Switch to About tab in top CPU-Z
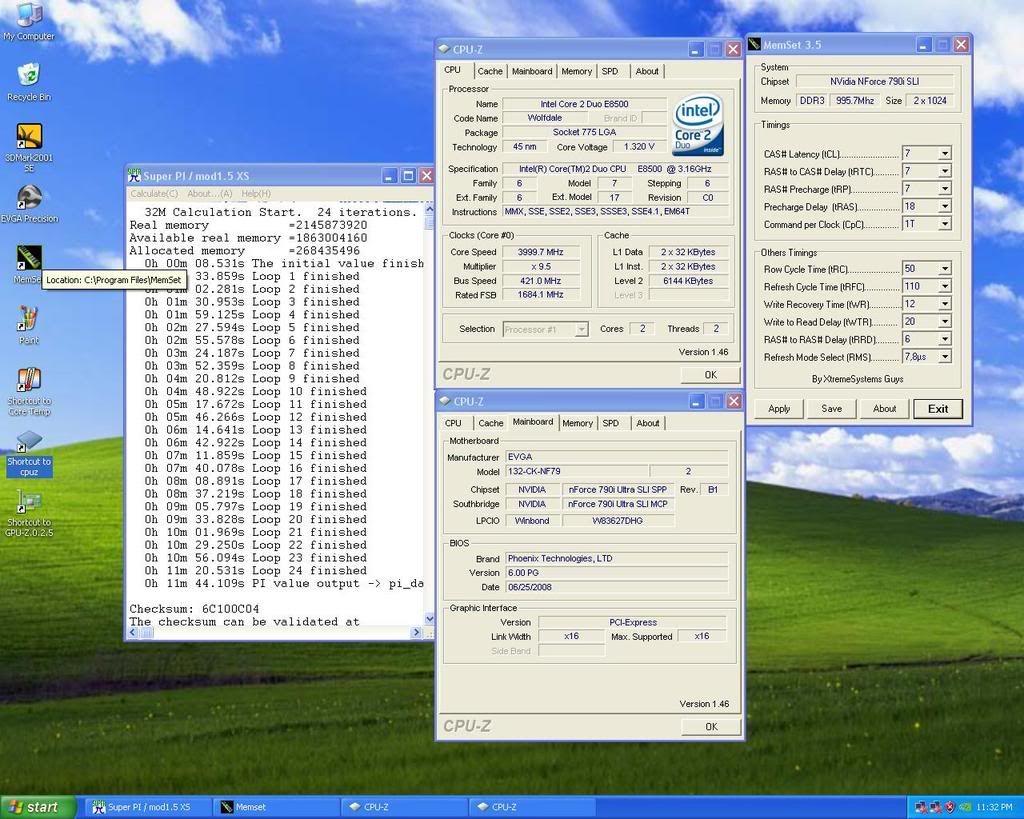Image resolution: width=1024 pixels, height=819 pixels. pyautogui.click(x=647, y=71)
